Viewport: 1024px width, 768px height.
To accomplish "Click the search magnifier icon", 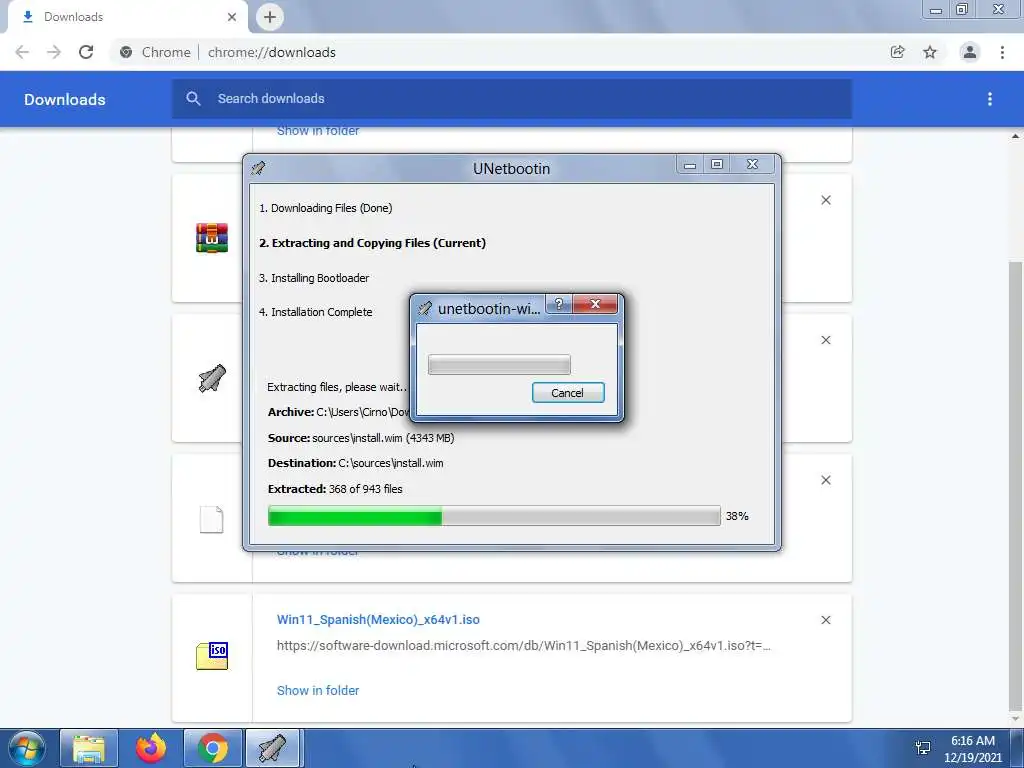I will click(x=193, y=99).
